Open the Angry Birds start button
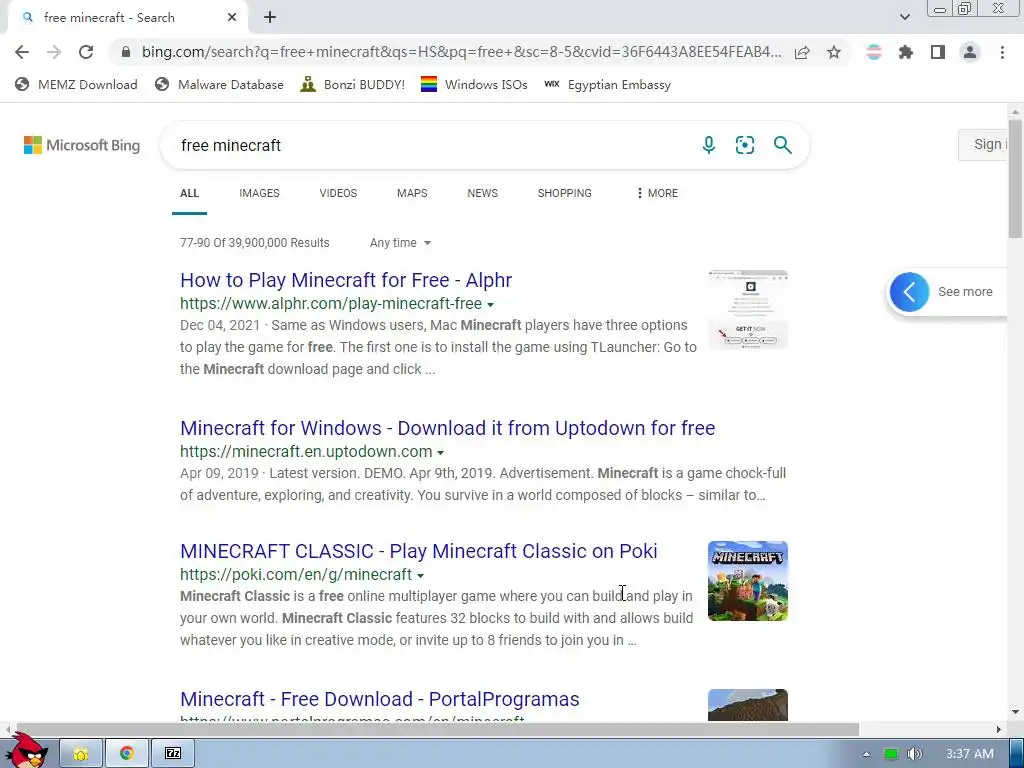Viewport: 1024px width, 768px height. [x=27, y=752]
